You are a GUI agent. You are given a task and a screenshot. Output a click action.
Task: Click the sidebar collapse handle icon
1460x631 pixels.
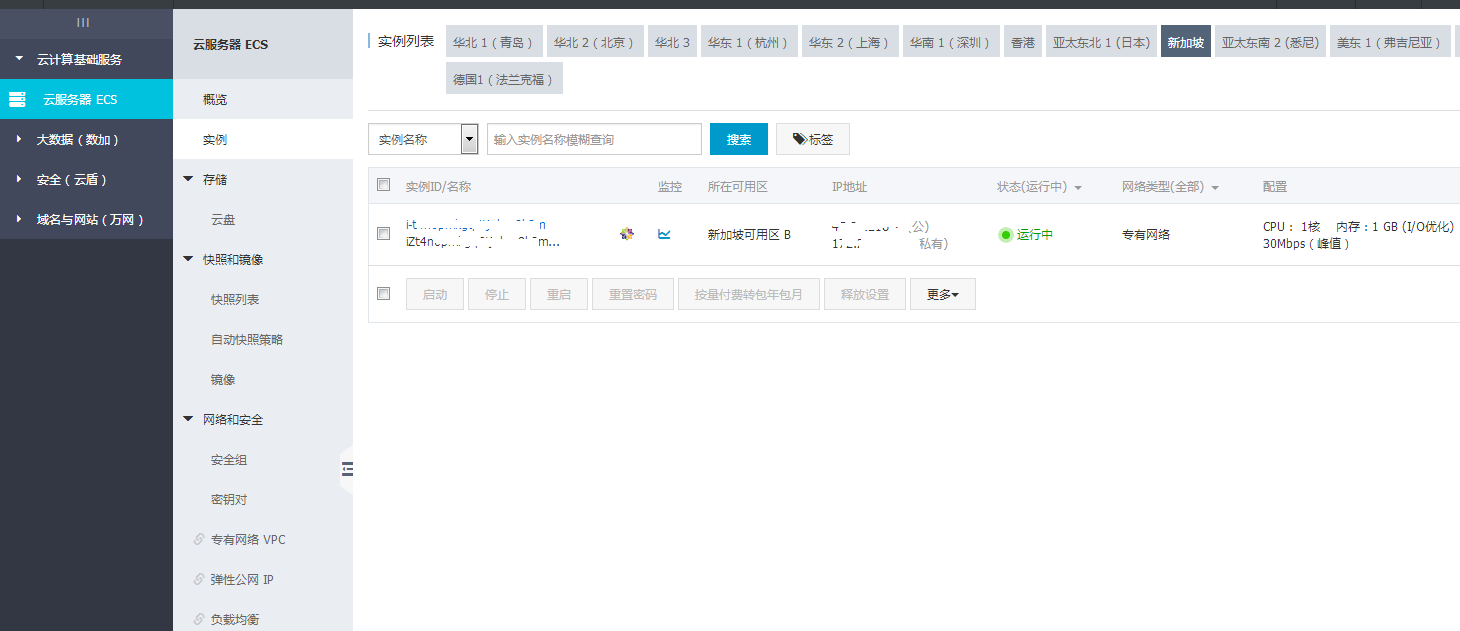coord(347,468)
